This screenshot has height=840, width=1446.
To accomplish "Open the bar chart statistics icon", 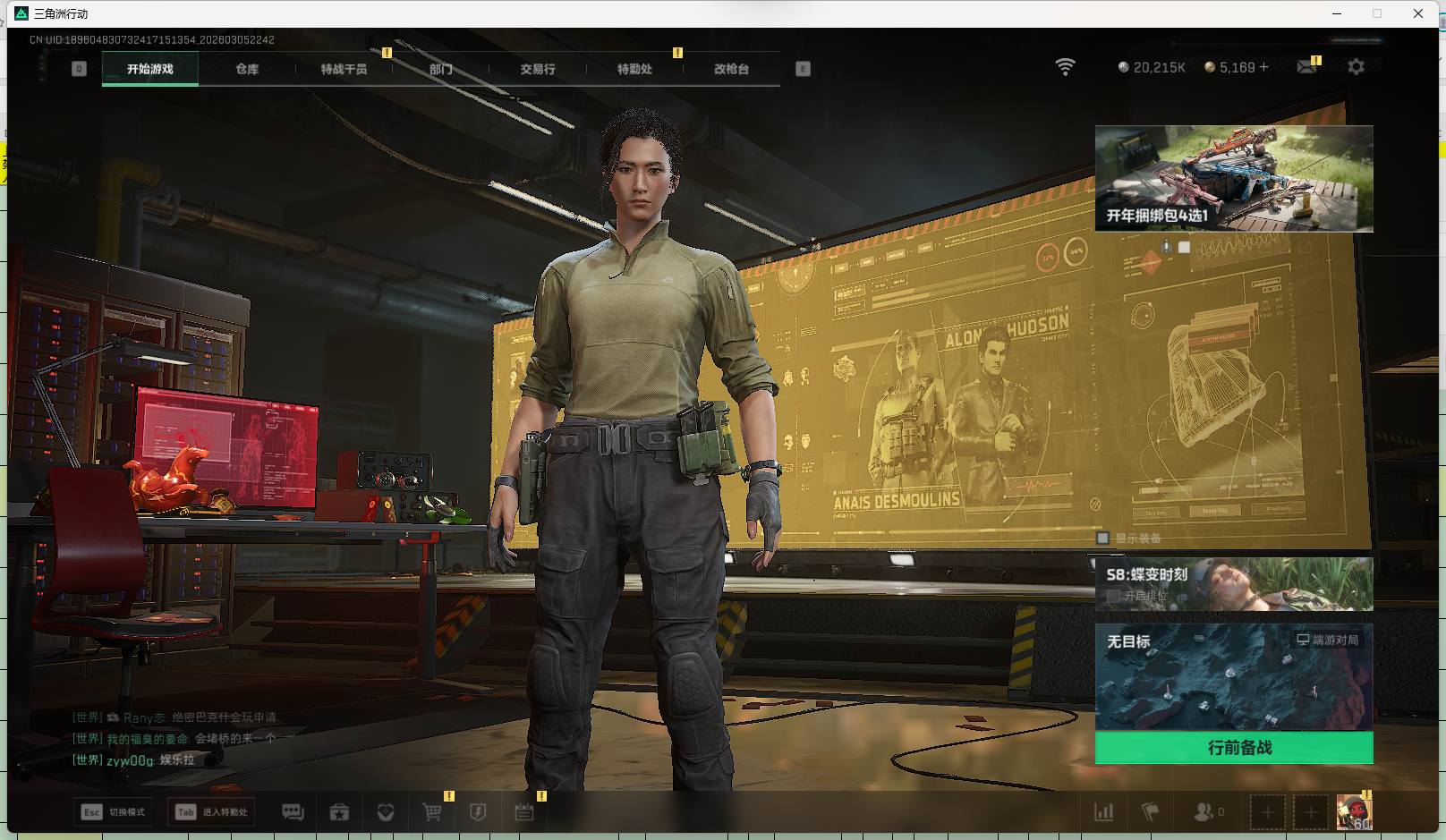I will click(x=1104, y=812).
